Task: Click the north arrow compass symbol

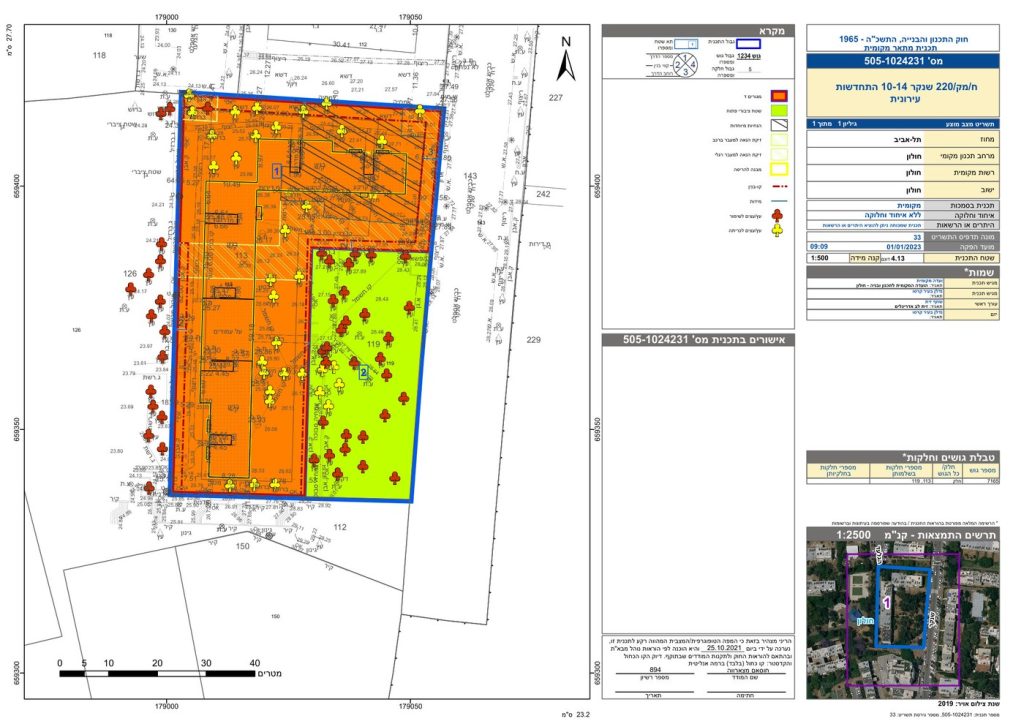Action: (566, 59)
